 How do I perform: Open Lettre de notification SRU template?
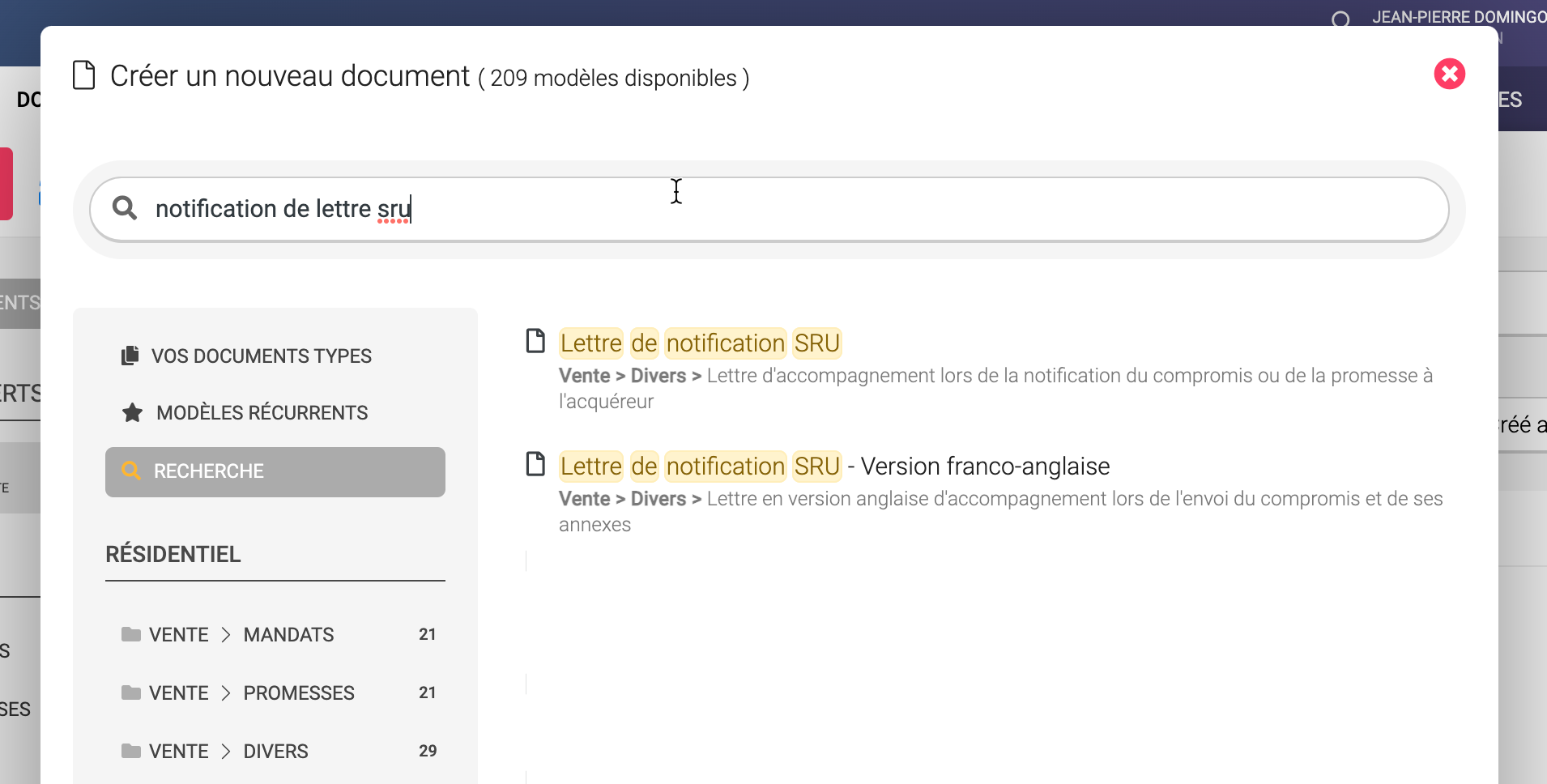(x=700, y=343)
